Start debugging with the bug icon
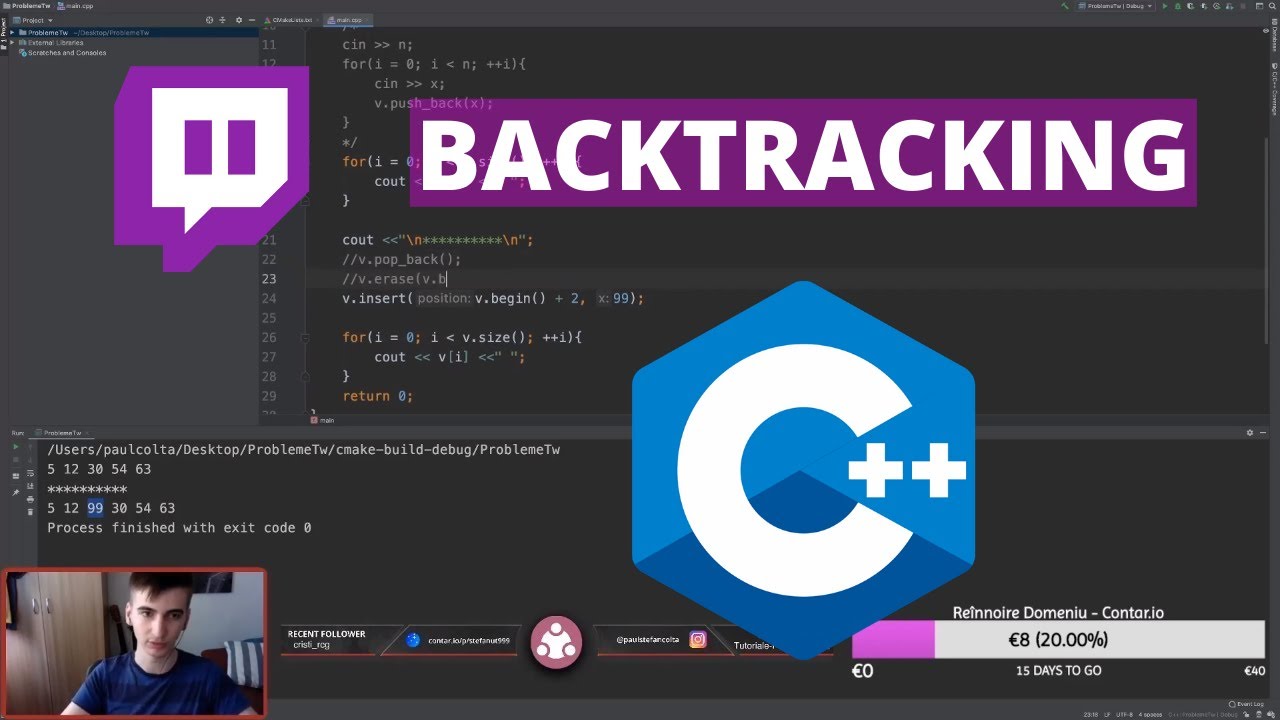Screen dimensions: 1280x720 1177,6
